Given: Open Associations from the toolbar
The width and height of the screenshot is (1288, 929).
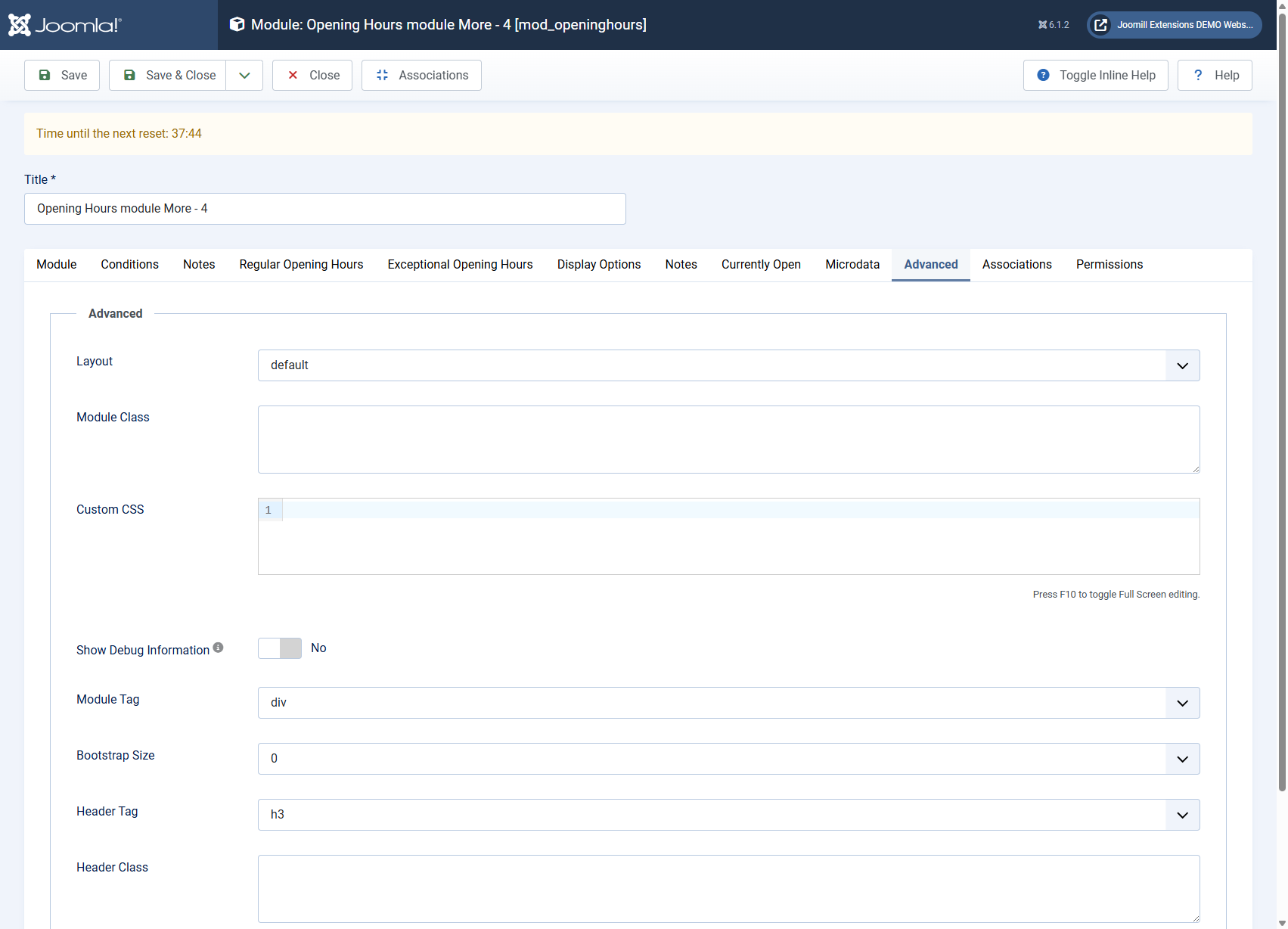Looking at the screenshot, I should click(x=421, y=75).
